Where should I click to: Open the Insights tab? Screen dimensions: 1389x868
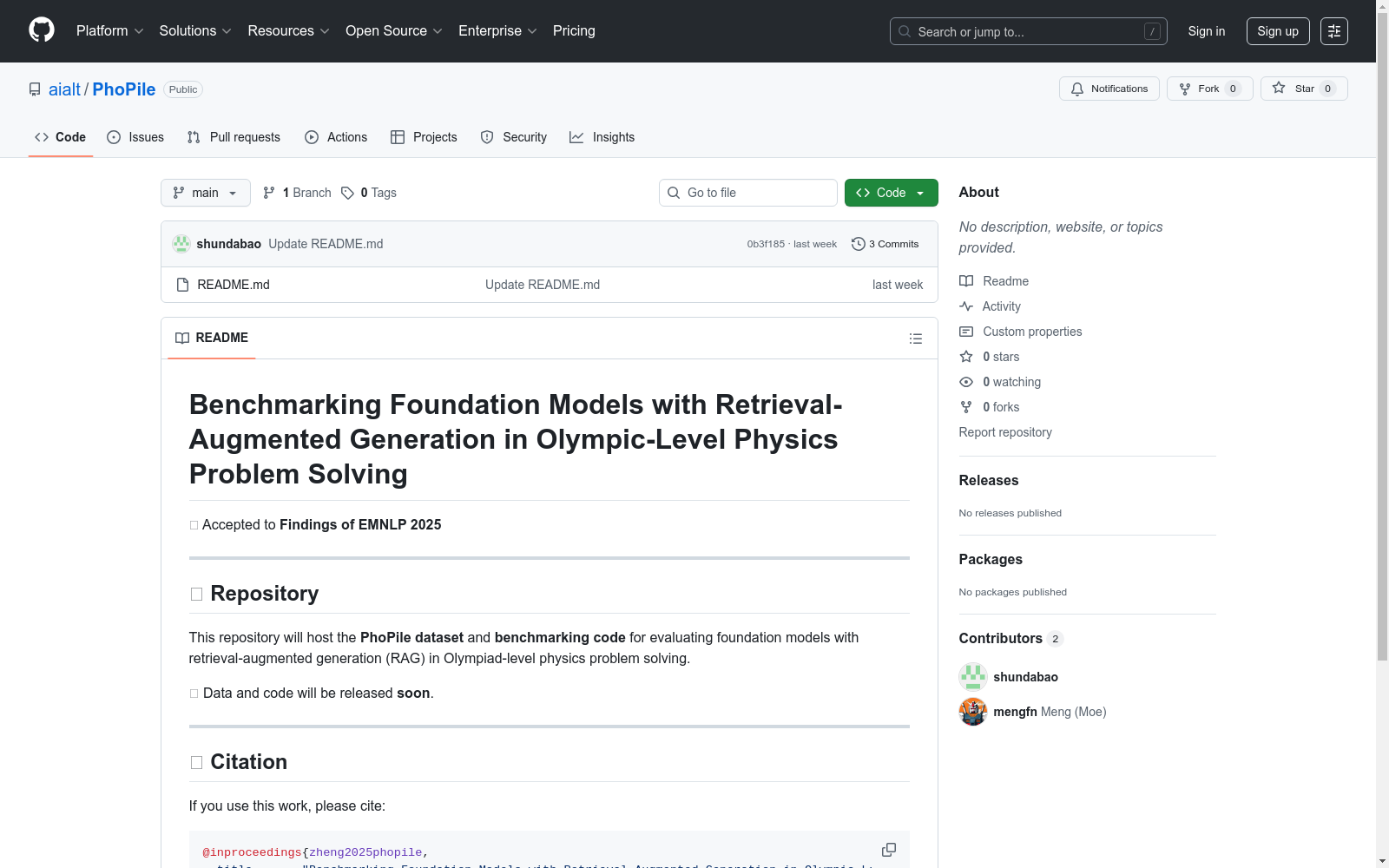(602, 137)
